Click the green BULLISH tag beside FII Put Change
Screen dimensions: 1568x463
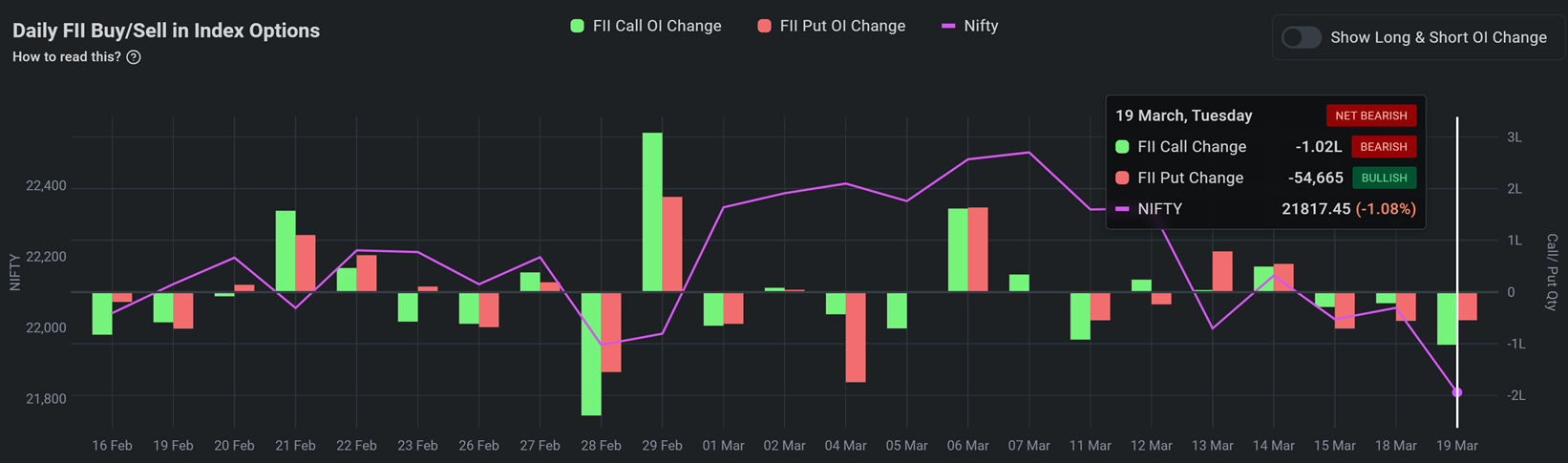(1383, 178)
